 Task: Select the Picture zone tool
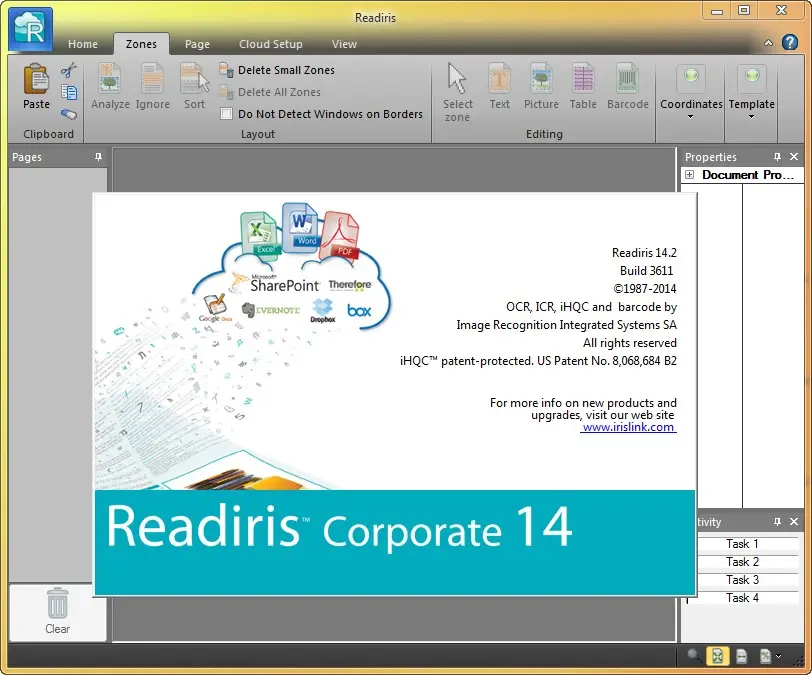(541, 86)
